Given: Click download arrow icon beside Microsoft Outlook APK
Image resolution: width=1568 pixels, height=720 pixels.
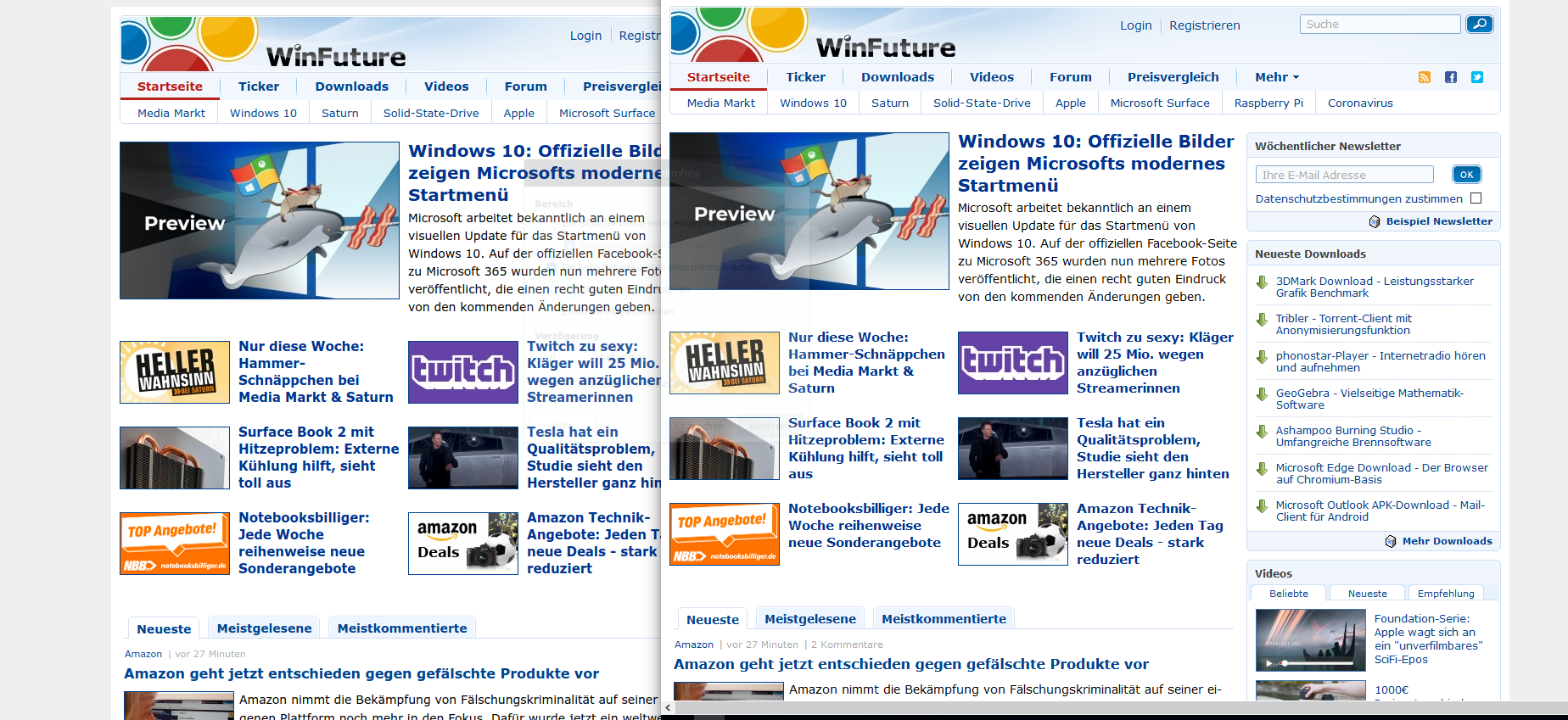Looking at the screenshot, I should (x=1262, y=506).
